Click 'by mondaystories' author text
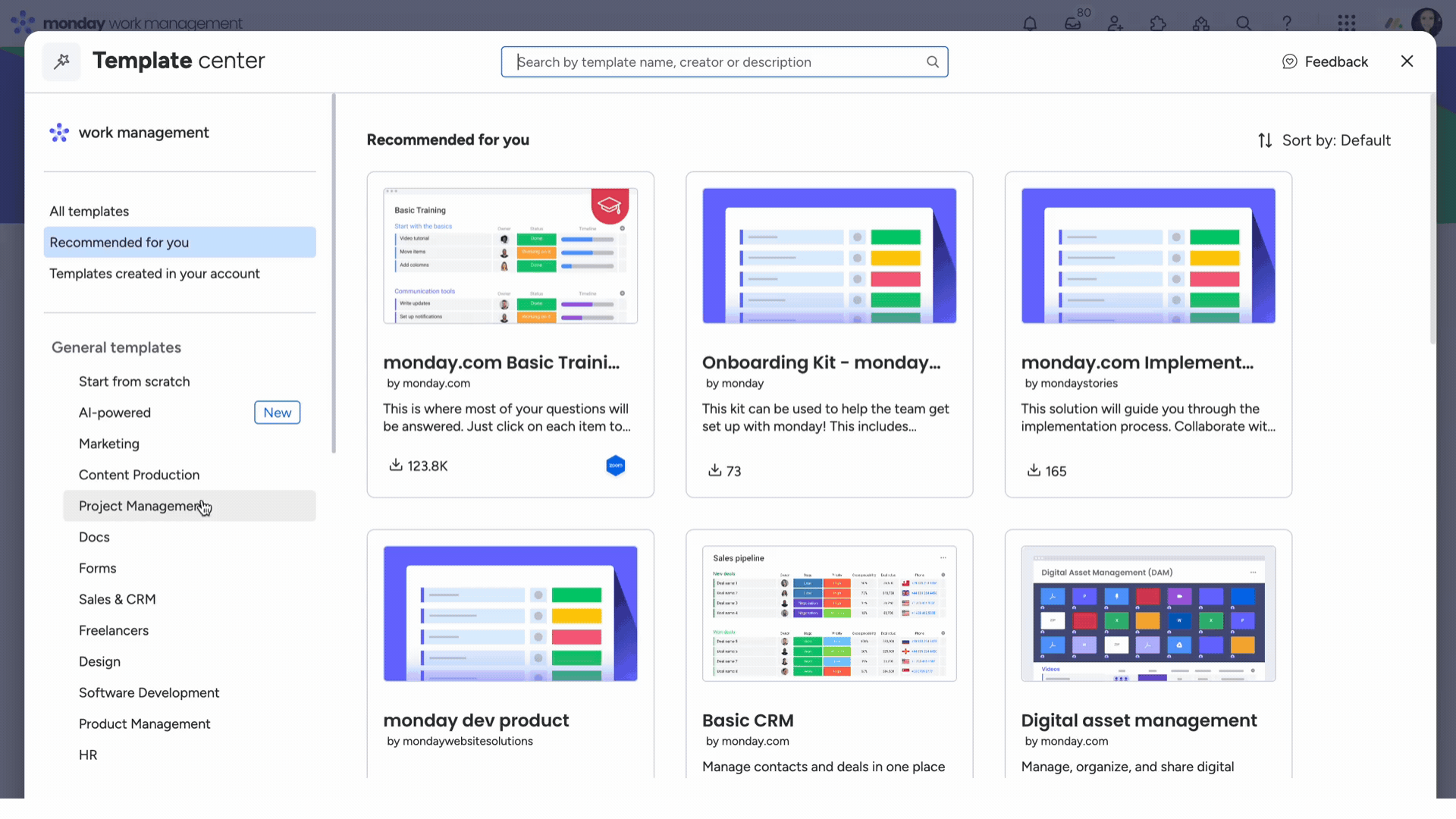The width and height of the screenshot is (1456, 819). pos(1071,384)
